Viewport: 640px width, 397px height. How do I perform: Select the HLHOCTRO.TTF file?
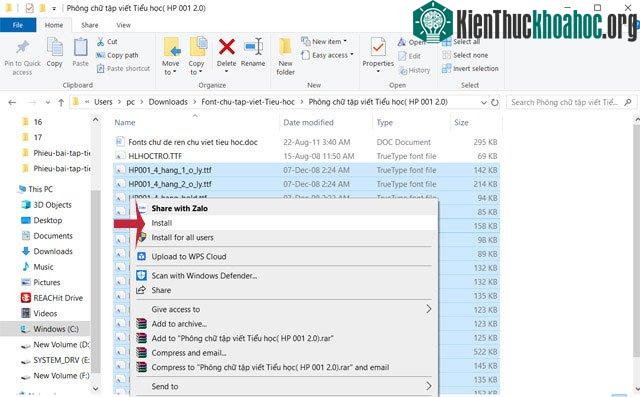155,156
